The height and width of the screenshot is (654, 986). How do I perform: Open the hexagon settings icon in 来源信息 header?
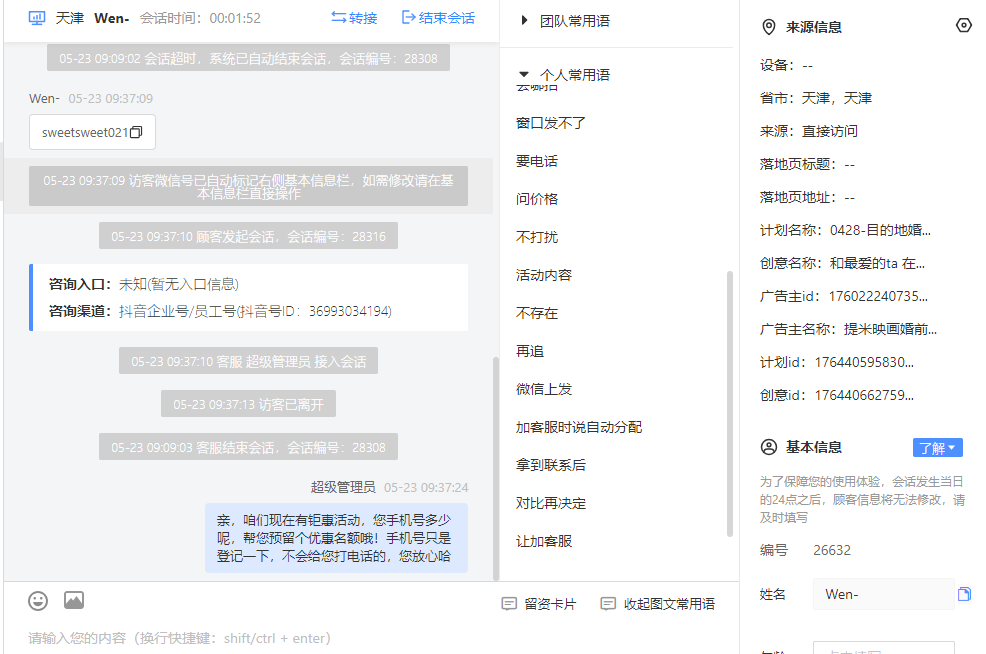pyautogui.click(x=963, y=25)
